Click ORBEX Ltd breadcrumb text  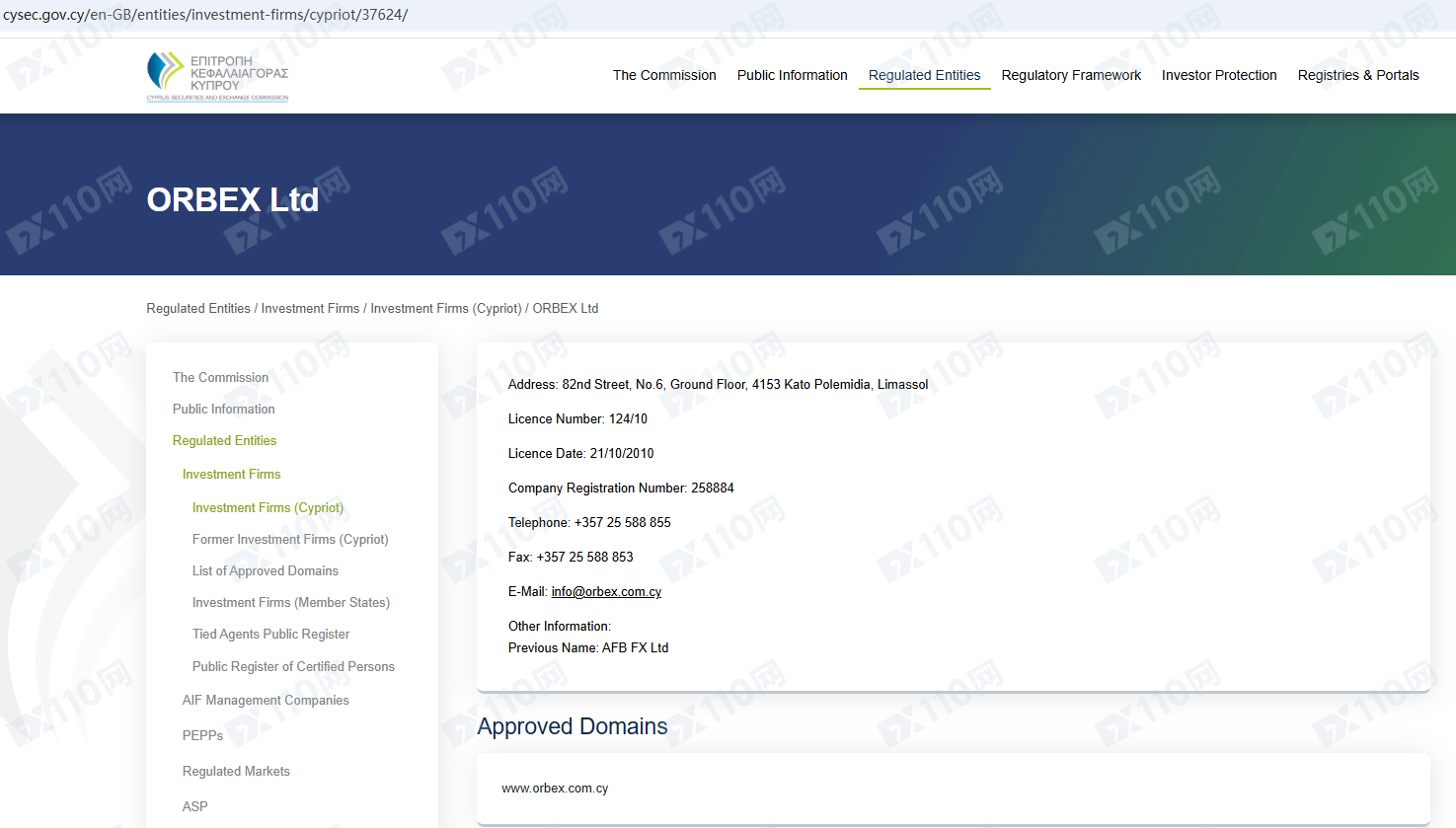point(566,308)
